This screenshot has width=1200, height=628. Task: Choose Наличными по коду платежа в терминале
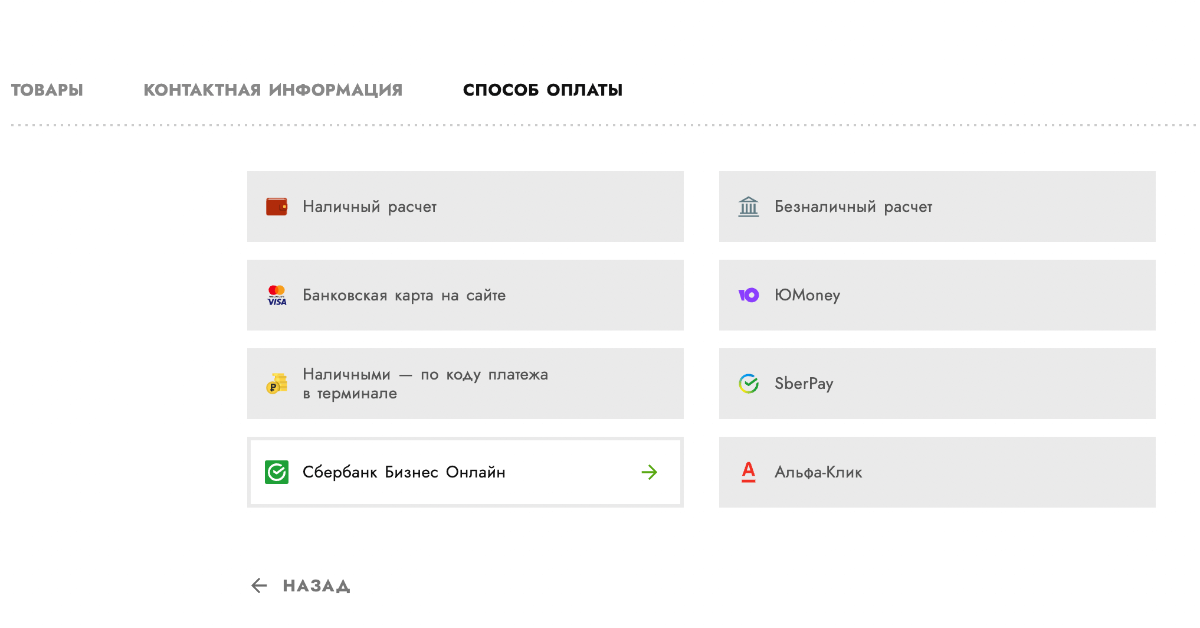[x=465, y=383]
